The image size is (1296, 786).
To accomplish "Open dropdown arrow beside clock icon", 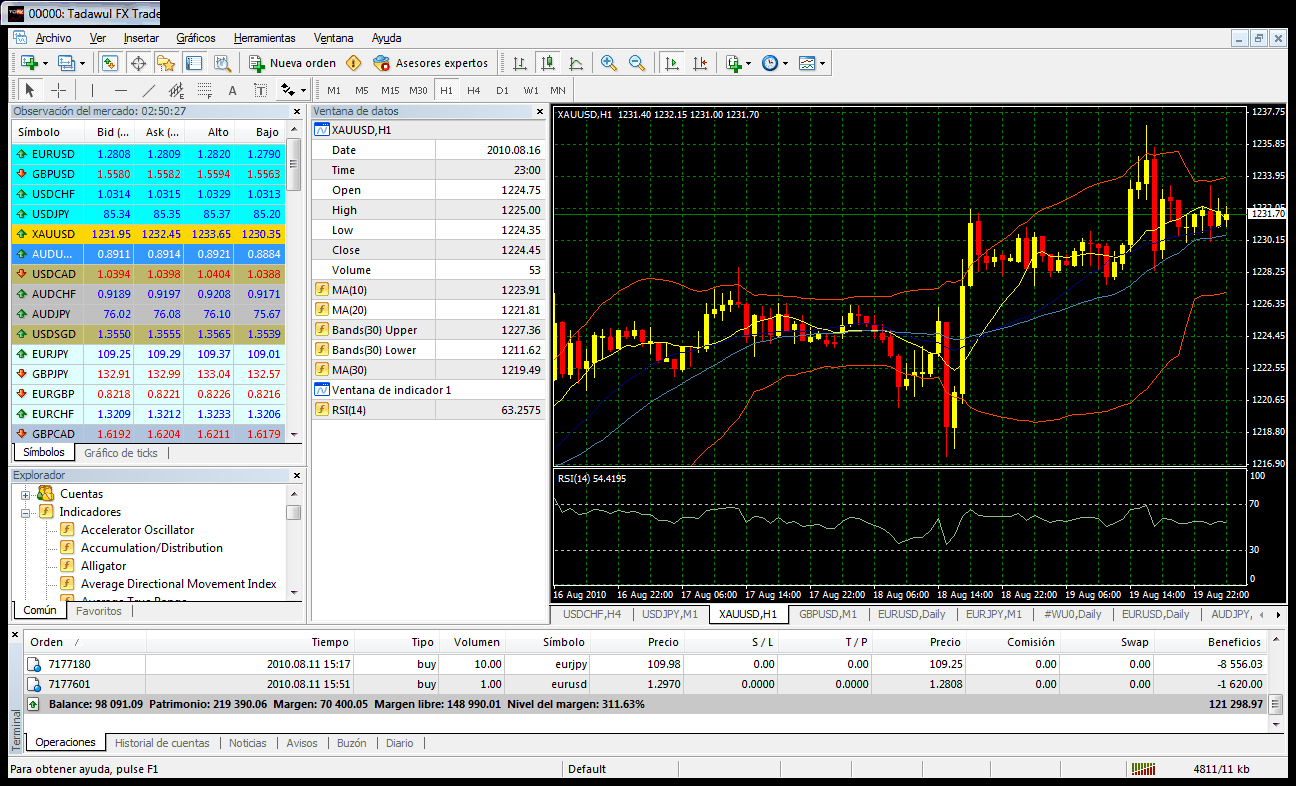I will 785,63.
